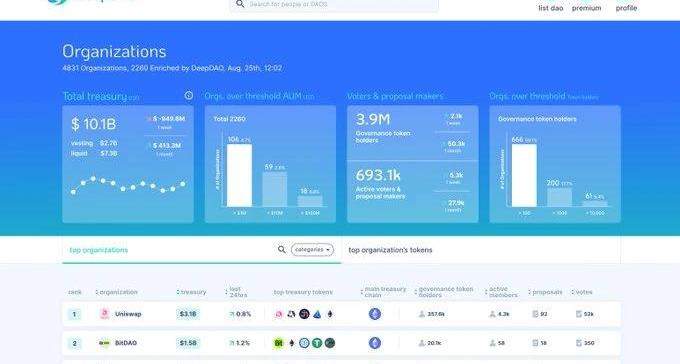
Task: Open the premium link in header
Action: [586, 8]
